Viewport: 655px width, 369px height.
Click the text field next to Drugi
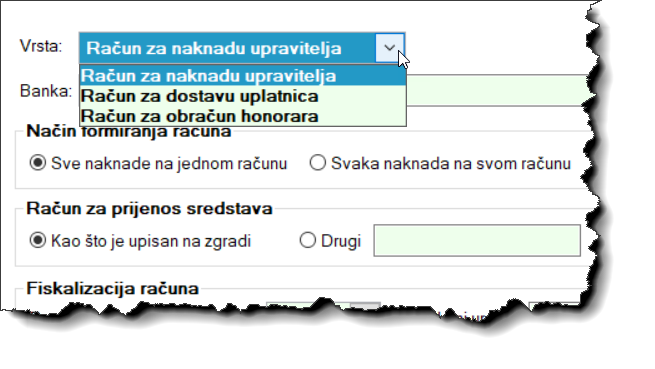477,240
